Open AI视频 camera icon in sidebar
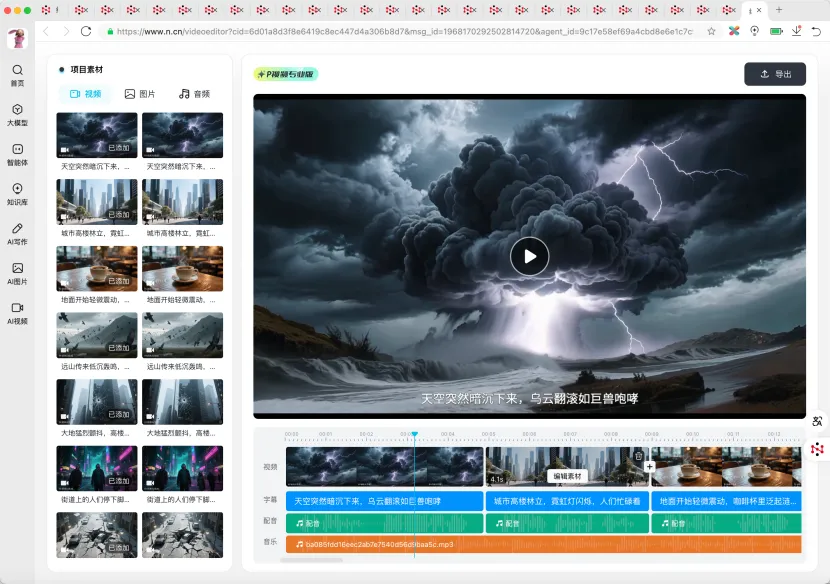The width and height of the screenshot is (830, 584). (17, 308)
